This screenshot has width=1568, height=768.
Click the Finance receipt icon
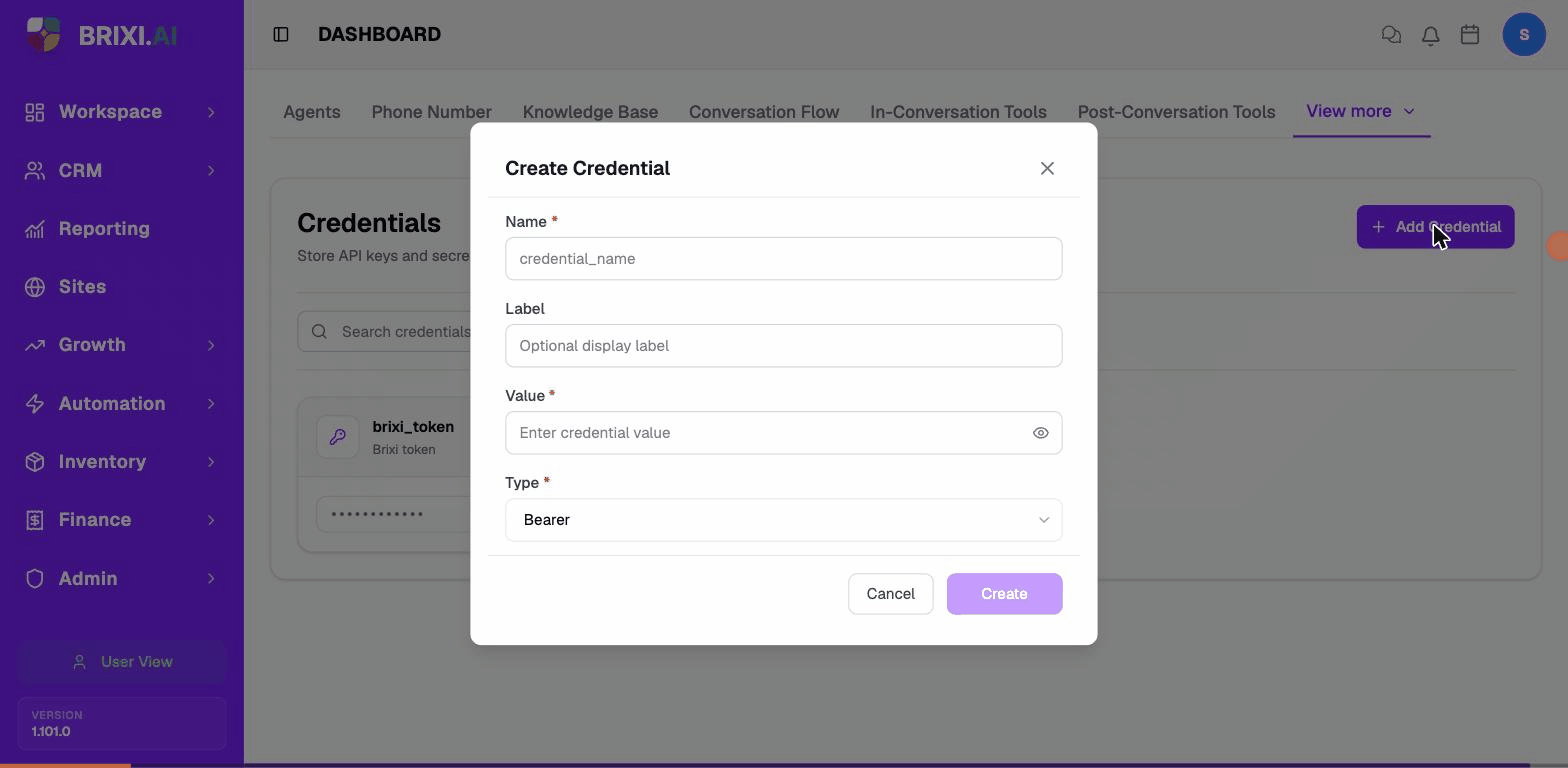point(35,520)
